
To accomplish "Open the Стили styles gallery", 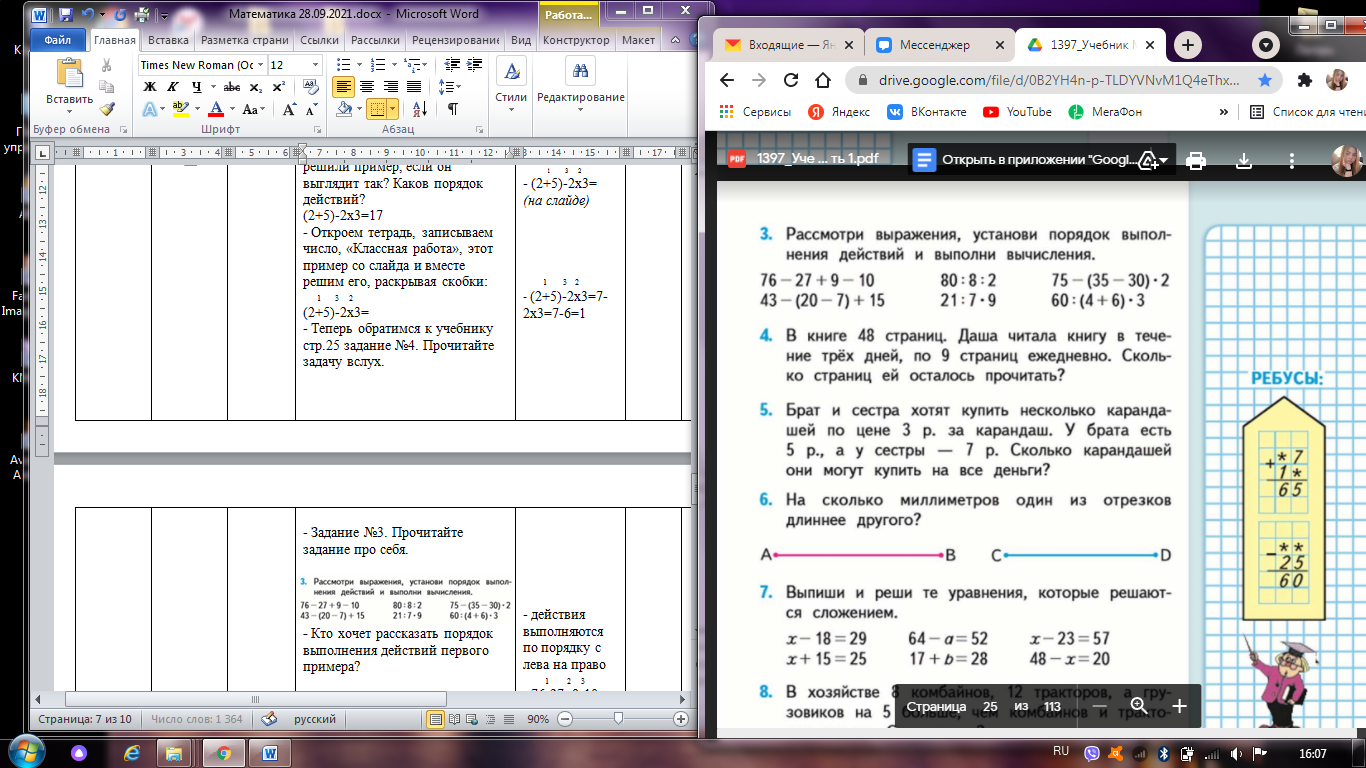I will coord(511,82).
